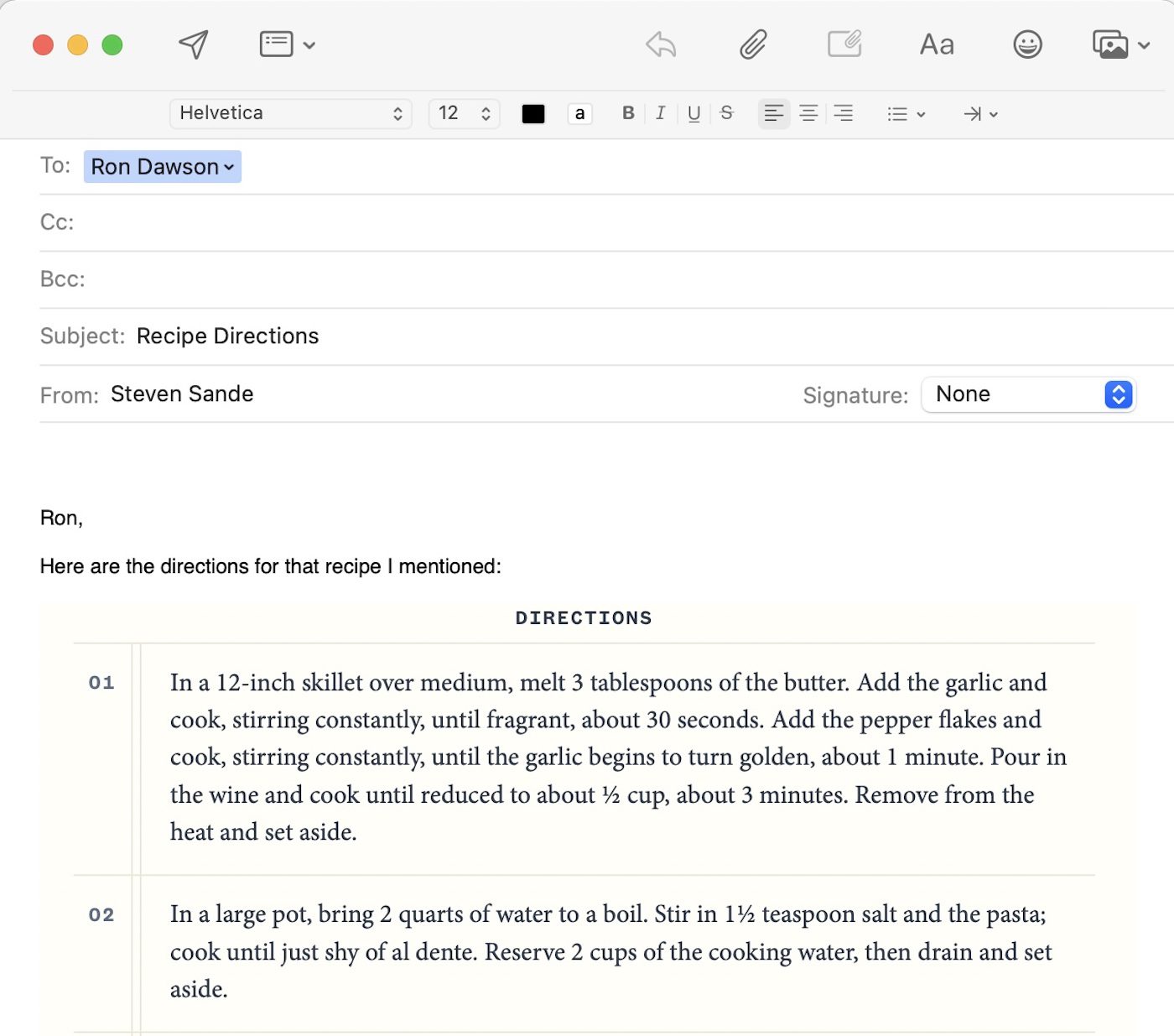Open the Signature None popup menu
Image resolution: width=1174 pixels, height=1036 pixels.
pos(1028,394)
